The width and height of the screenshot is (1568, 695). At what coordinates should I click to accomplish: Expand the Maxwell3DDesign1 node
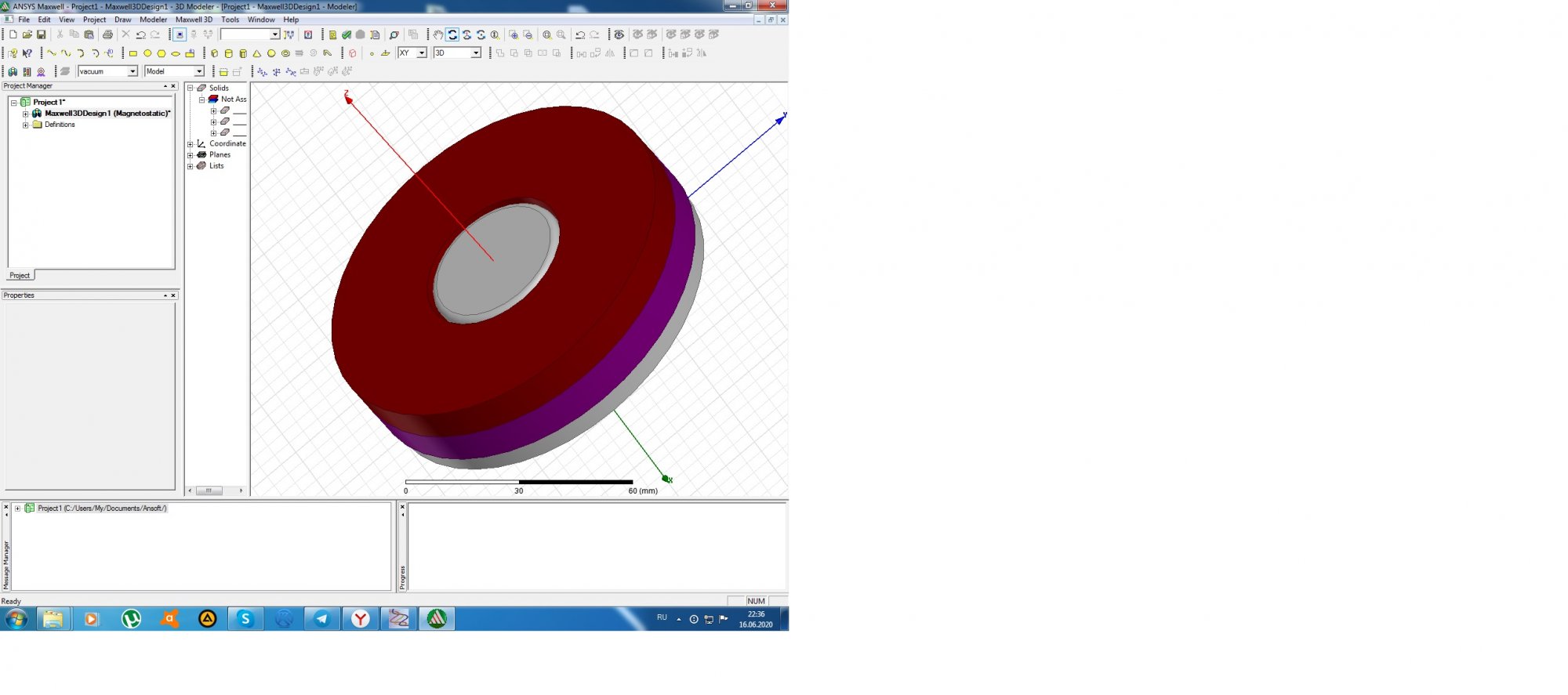[25, 114]
